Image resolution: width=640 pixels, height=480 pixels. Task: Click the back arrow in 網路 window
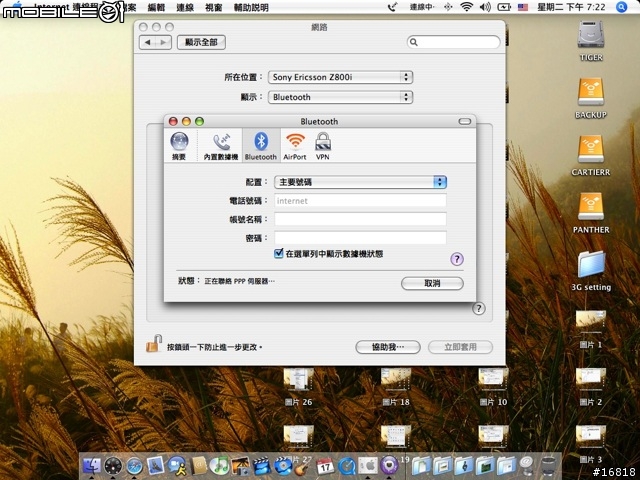pos(147,42)
